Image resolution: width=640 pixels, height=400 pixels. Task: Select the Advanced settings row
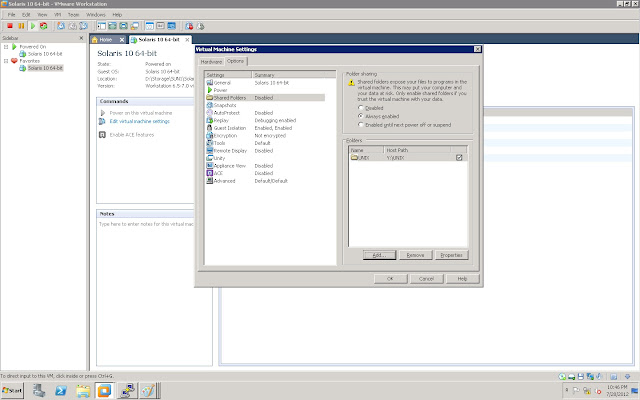click(265, 181)
